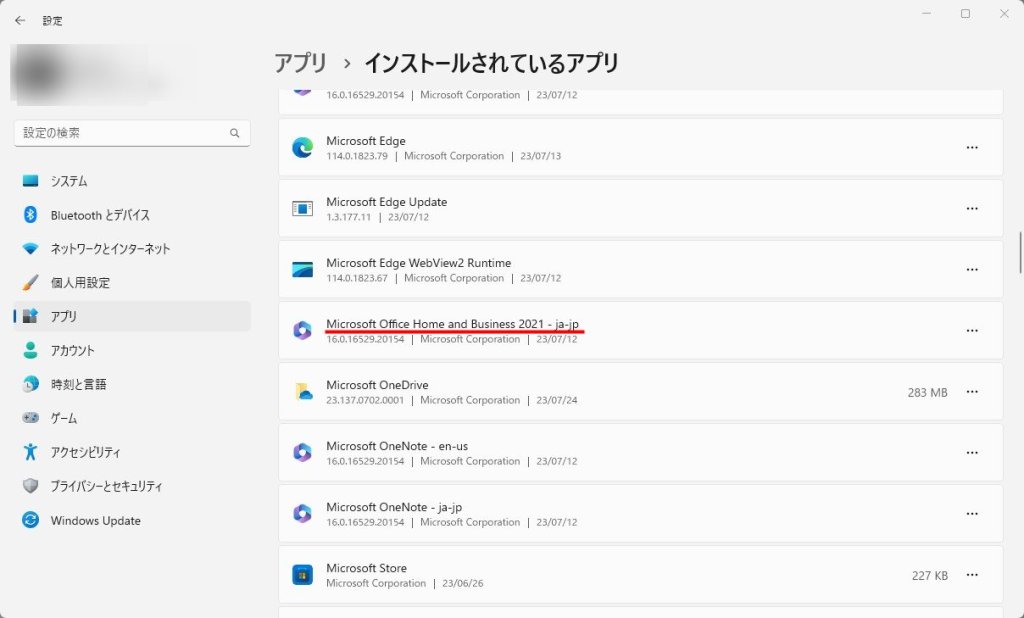
Task: Click the 設定 window title
Action: pyautogui.click(x=52, y=21)
